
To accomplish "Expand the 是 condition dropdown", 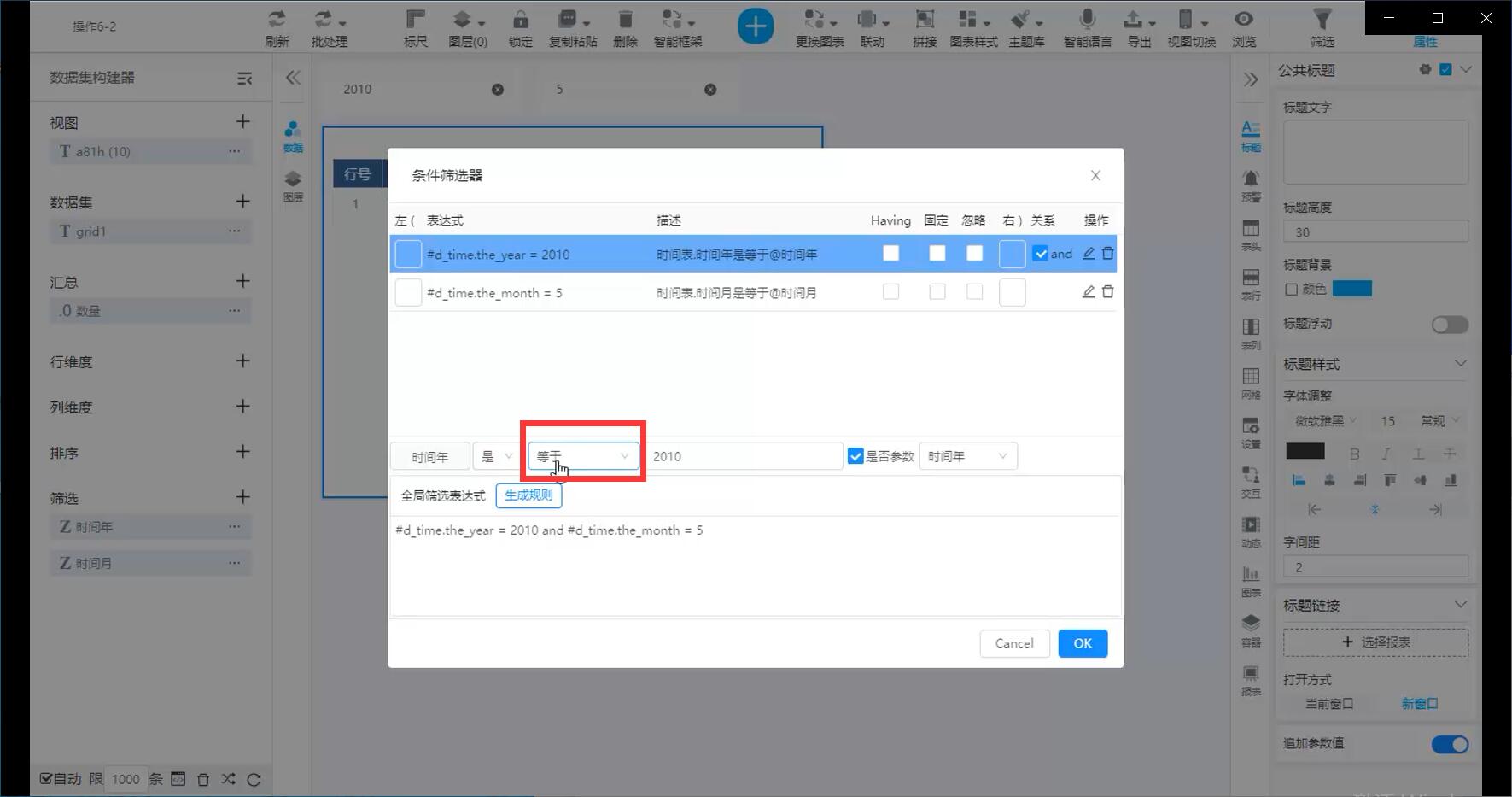I will tap(495, 456).
